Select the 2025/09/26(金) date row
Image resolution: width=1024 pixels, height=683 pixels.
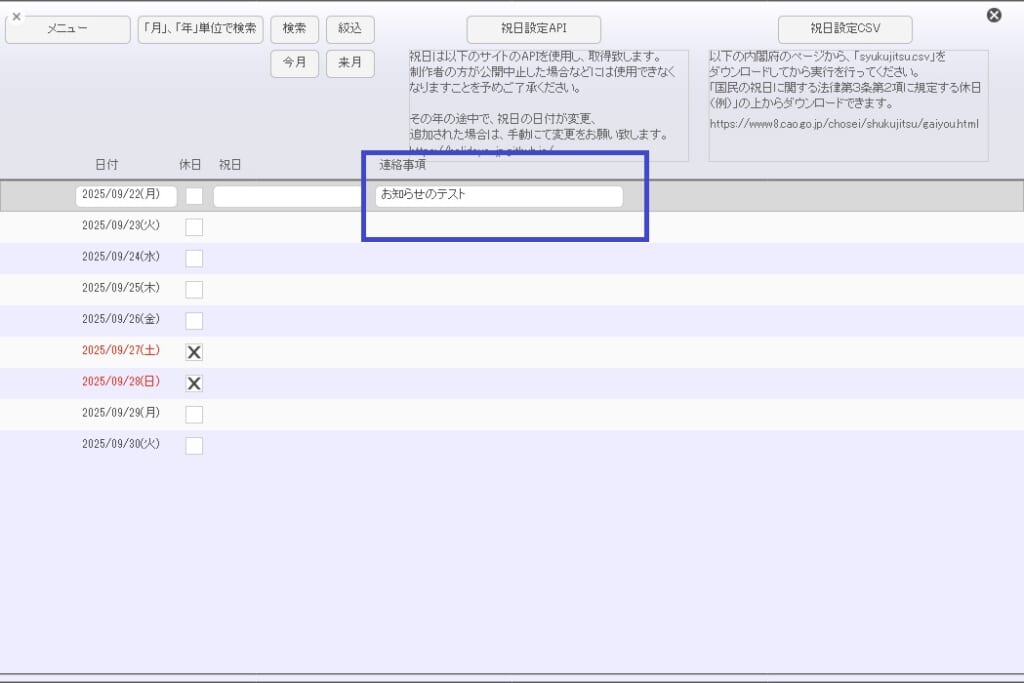[120, 320]
